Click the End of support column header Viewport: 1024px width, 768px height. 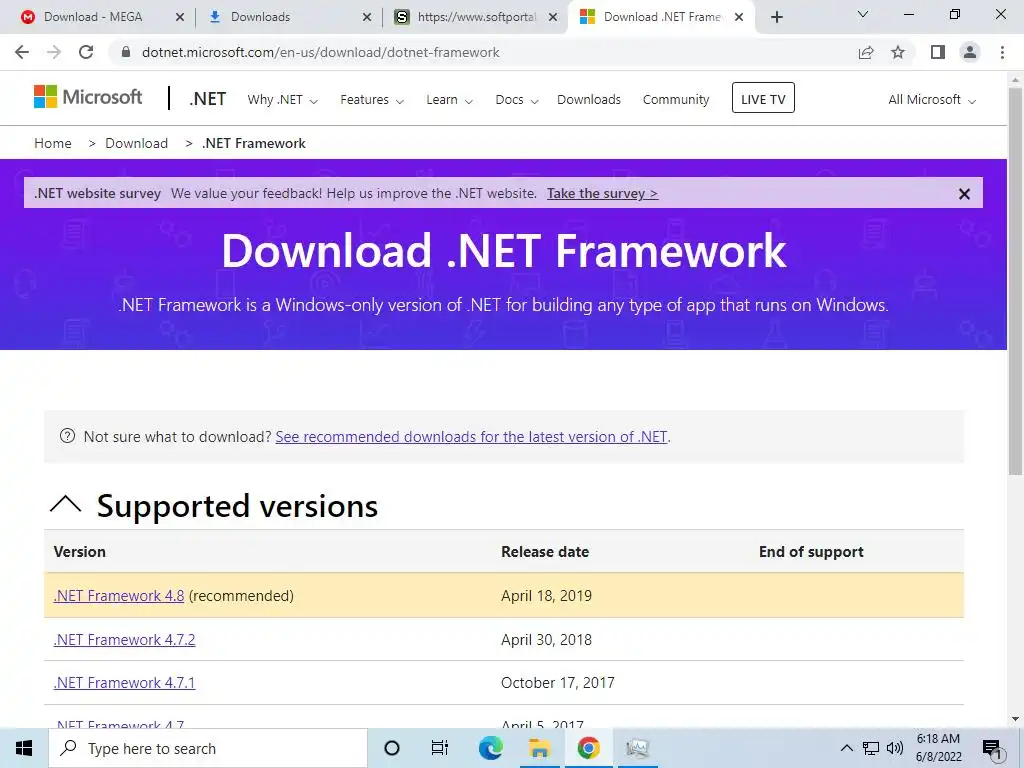(811, 552)
